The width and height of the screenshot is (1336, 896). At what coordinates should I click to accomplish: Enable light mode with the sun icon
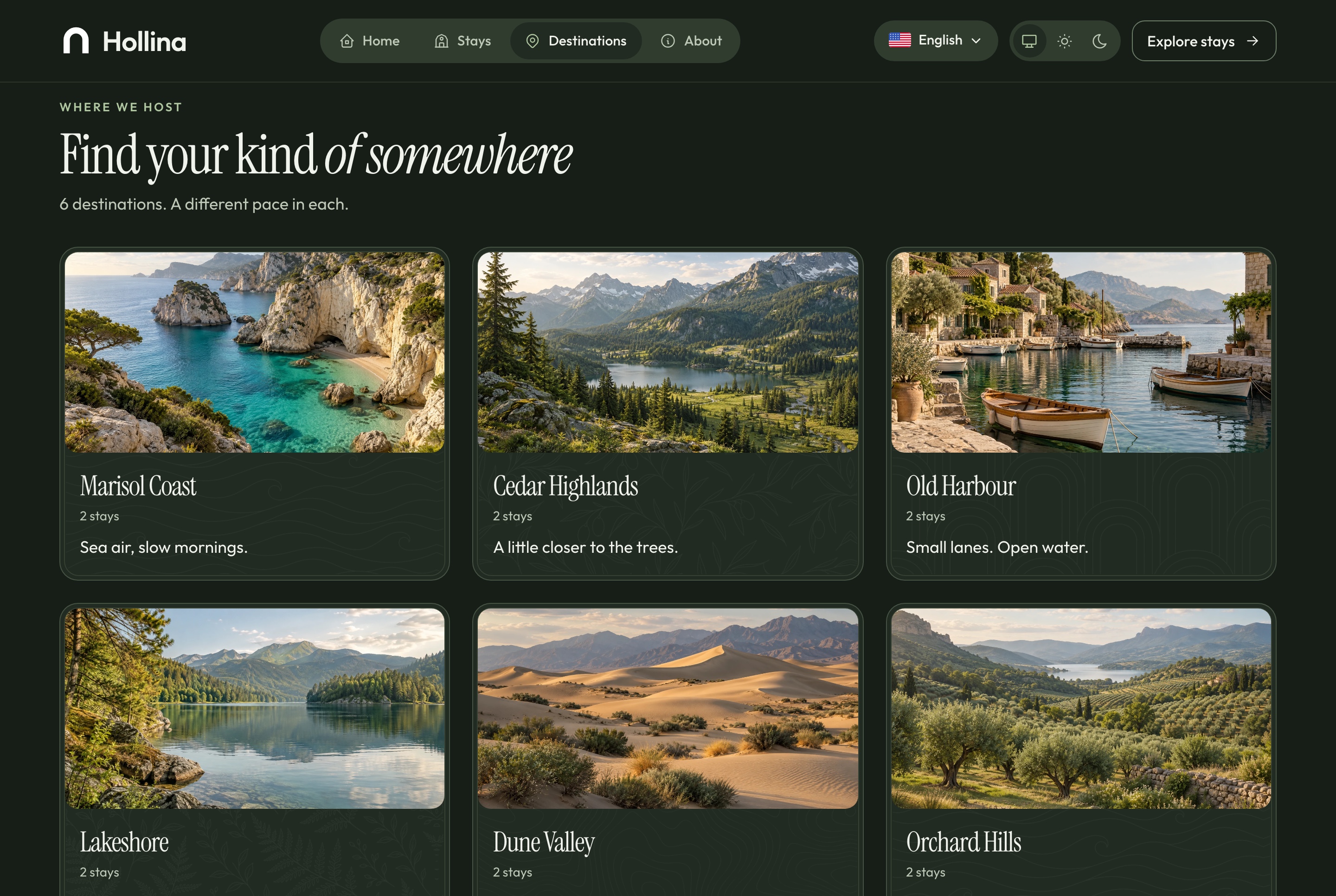tap(1065, 41)
